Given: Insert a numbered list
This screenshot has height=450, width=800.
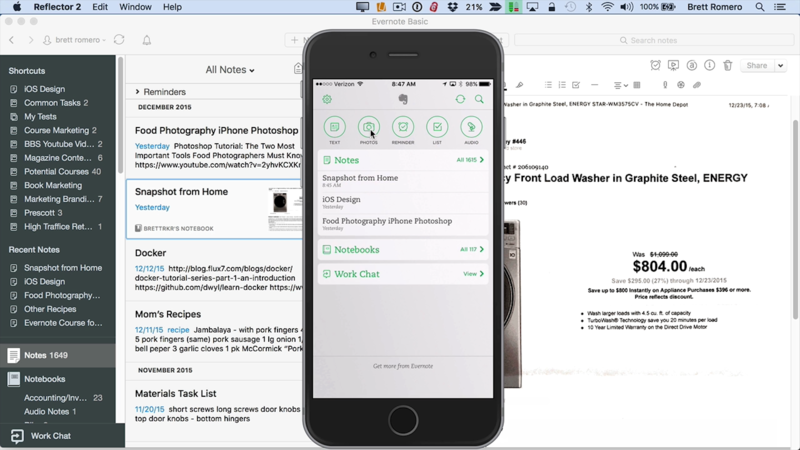Looking at the screenshot, I should pyautogui.click(x=562, y=85).
